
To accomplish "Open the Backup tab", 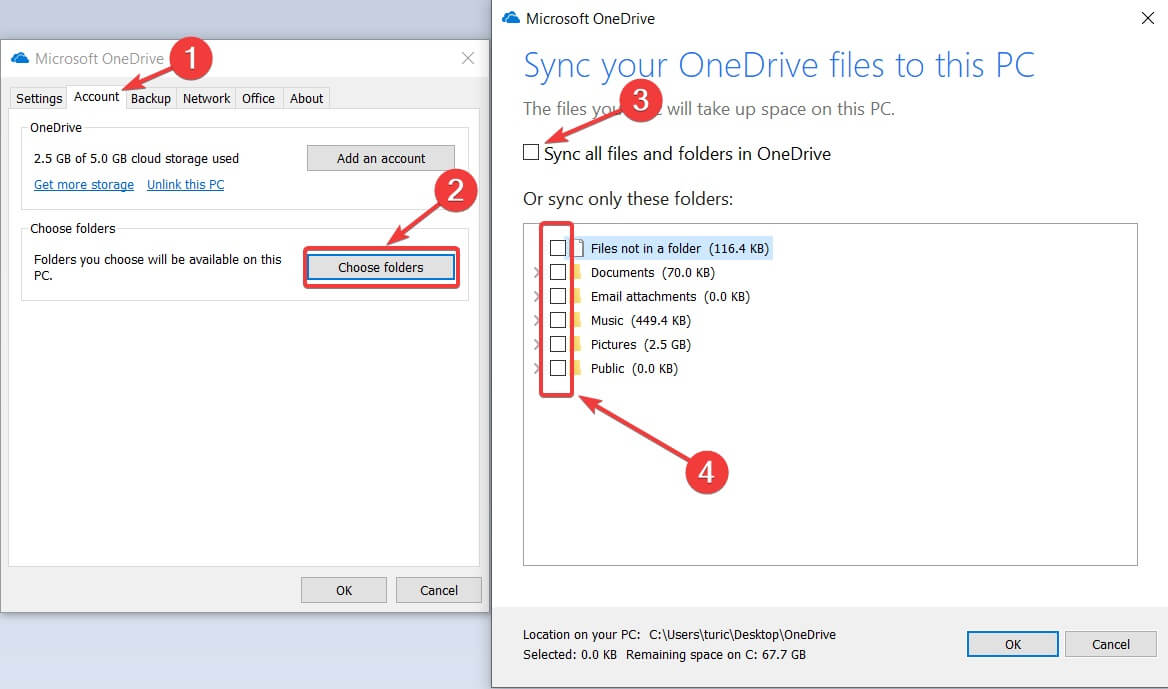I will point(150,98).
